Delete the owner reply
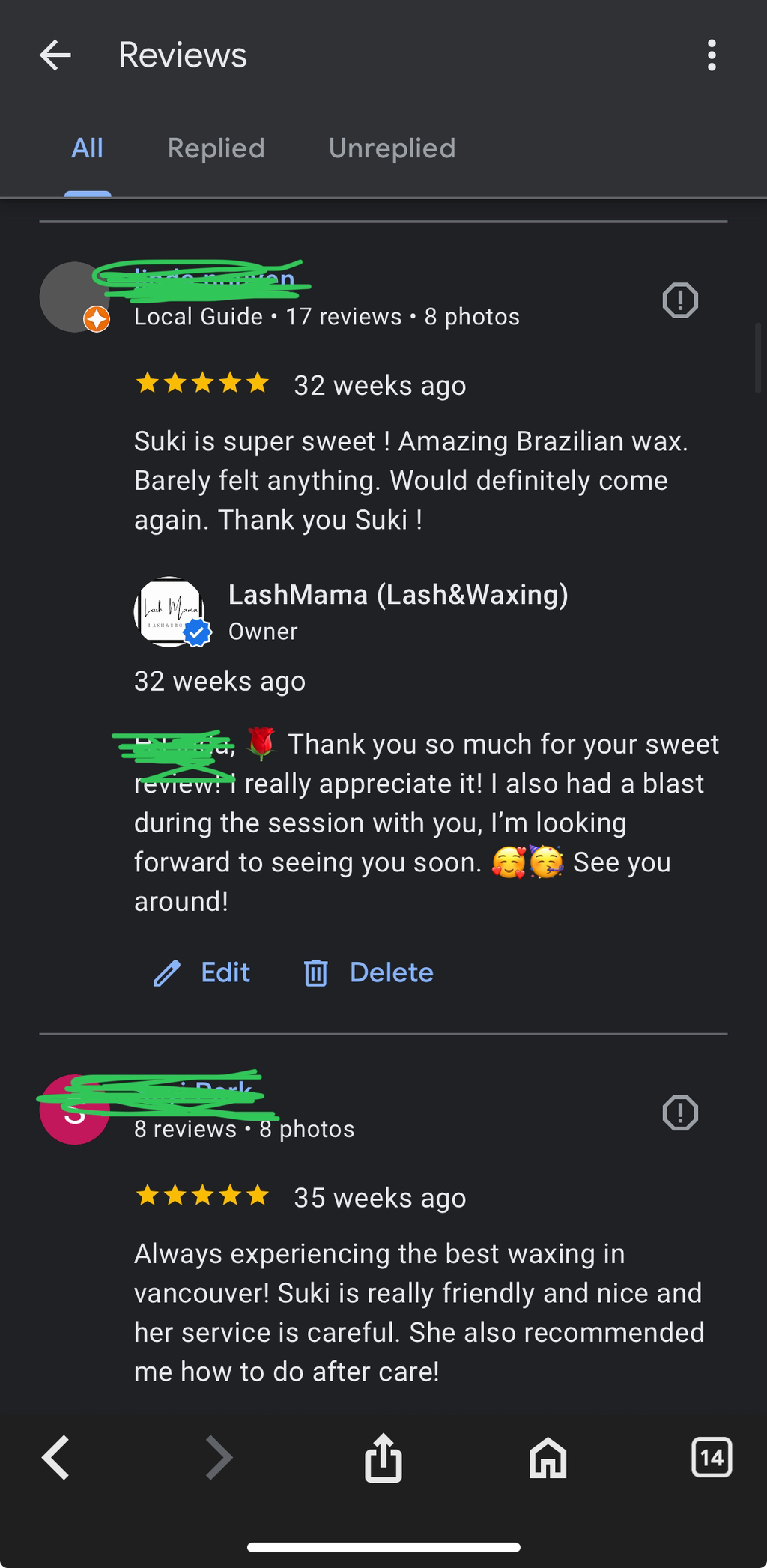Image resolution: width=767 pixels, height=1568 pixels. pos(369,973)
